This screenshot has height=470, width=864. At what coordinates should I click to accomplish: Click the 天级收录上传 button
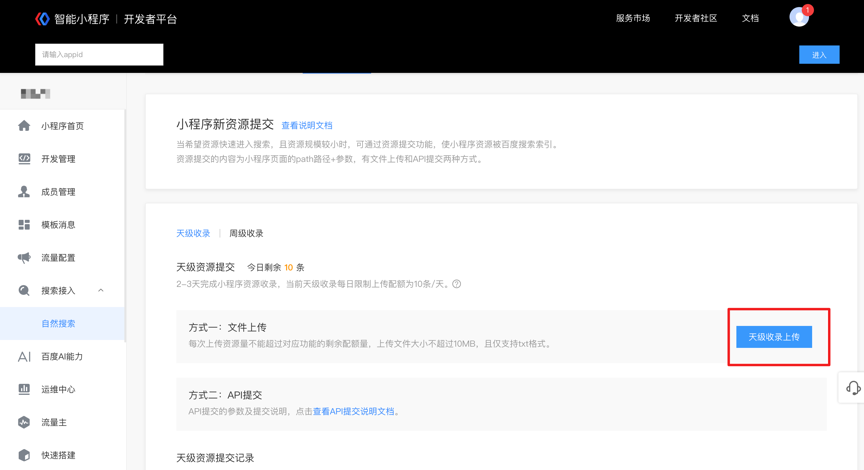(774, 337)
